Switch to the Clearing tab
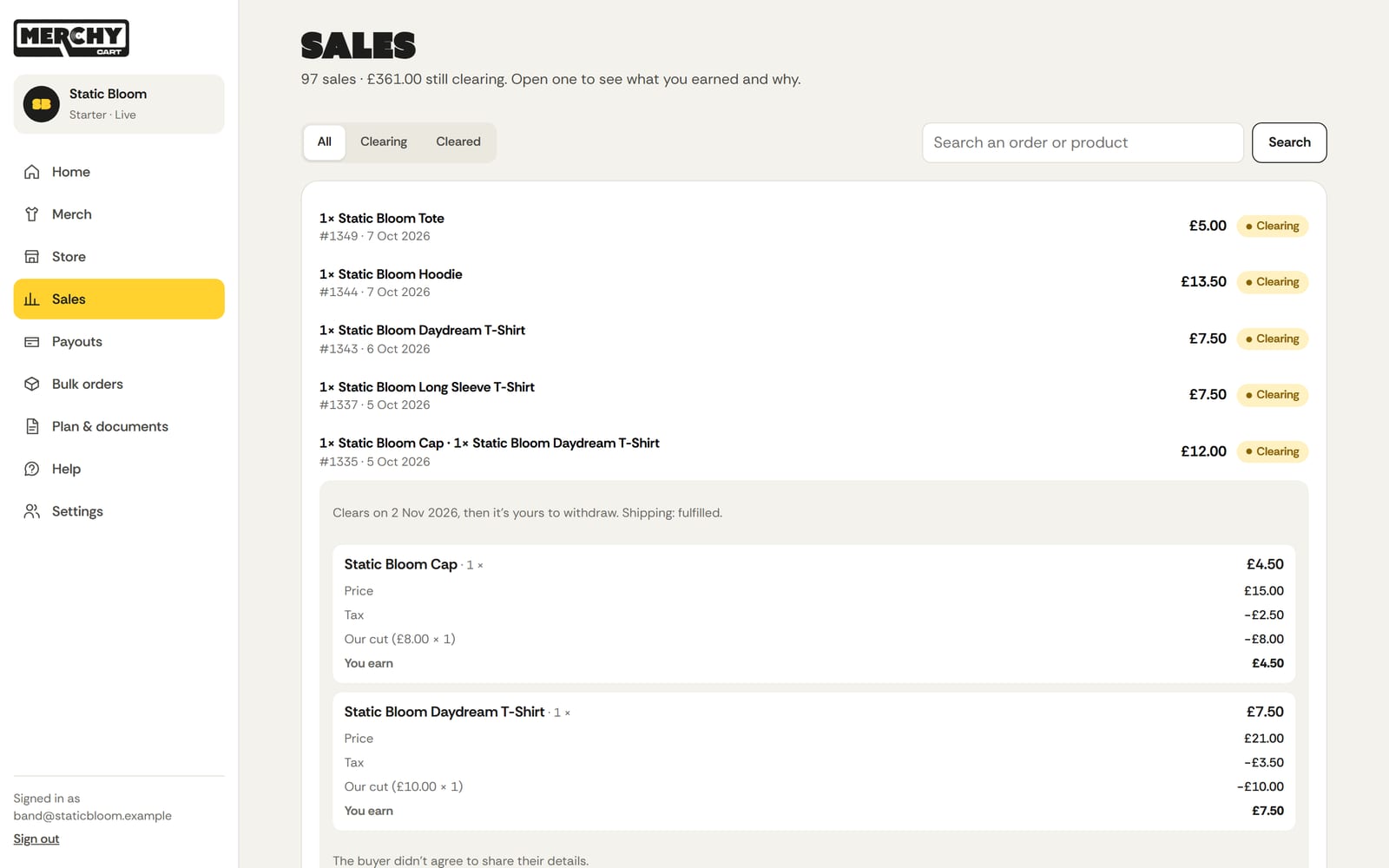Image resolution: width=1389 pixels, height=868 pixels. (384, 142)
